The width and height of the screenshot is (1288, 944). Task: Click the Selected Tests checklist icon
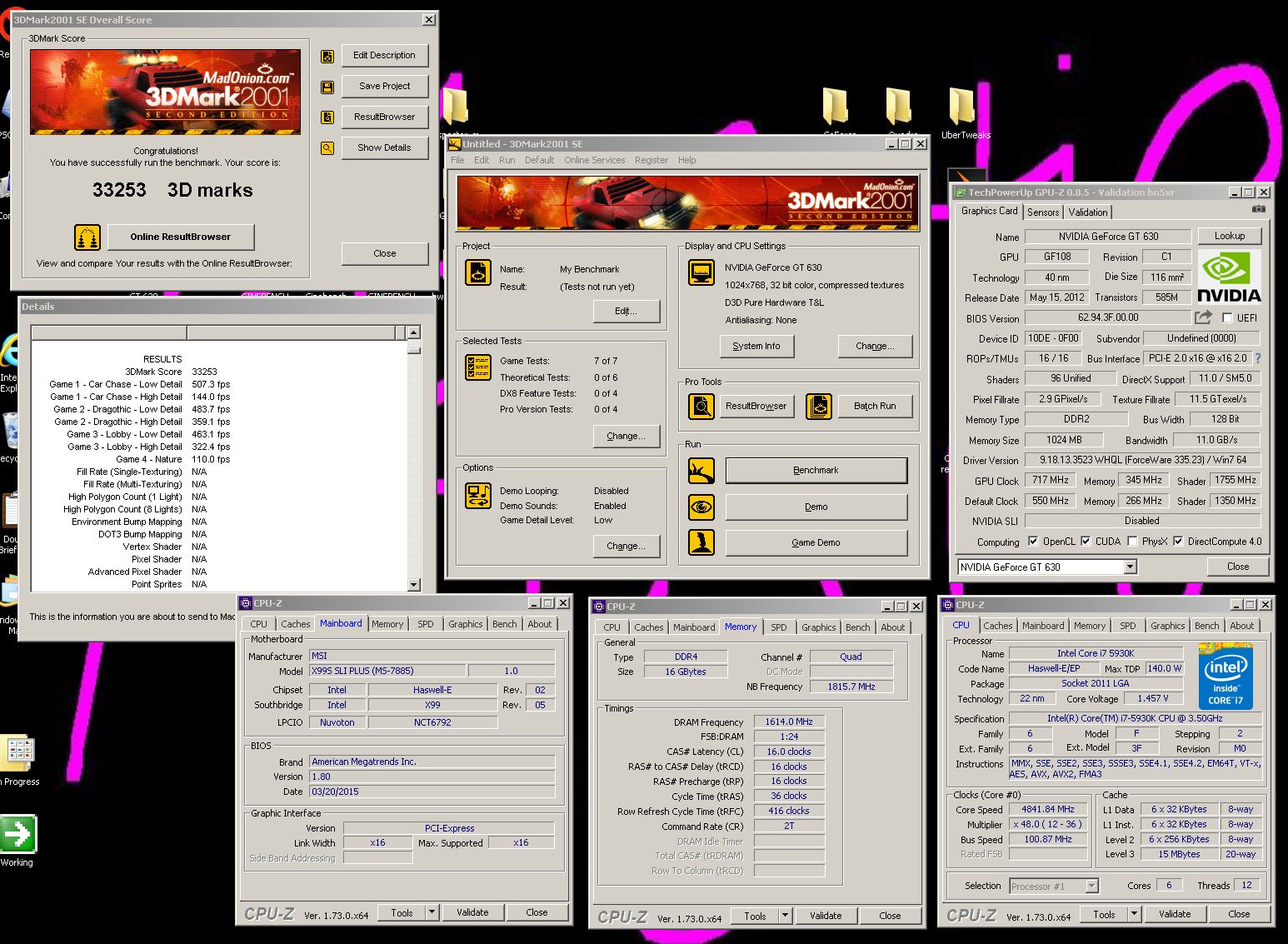point(478,367)
